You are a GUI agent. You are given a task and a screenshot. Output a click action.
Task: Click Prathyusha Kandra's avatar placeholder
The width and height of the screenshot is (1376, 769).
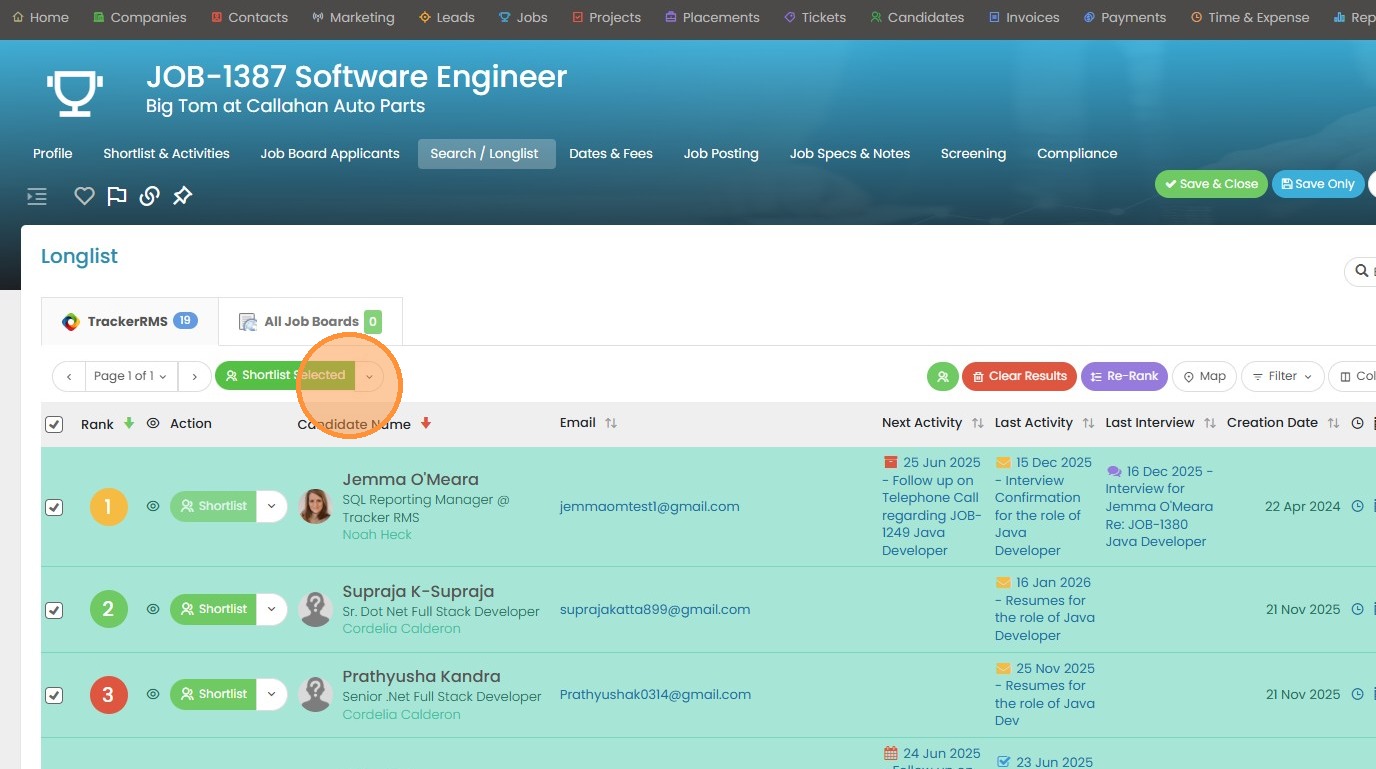pyautogui.click(x=315, y=694)
